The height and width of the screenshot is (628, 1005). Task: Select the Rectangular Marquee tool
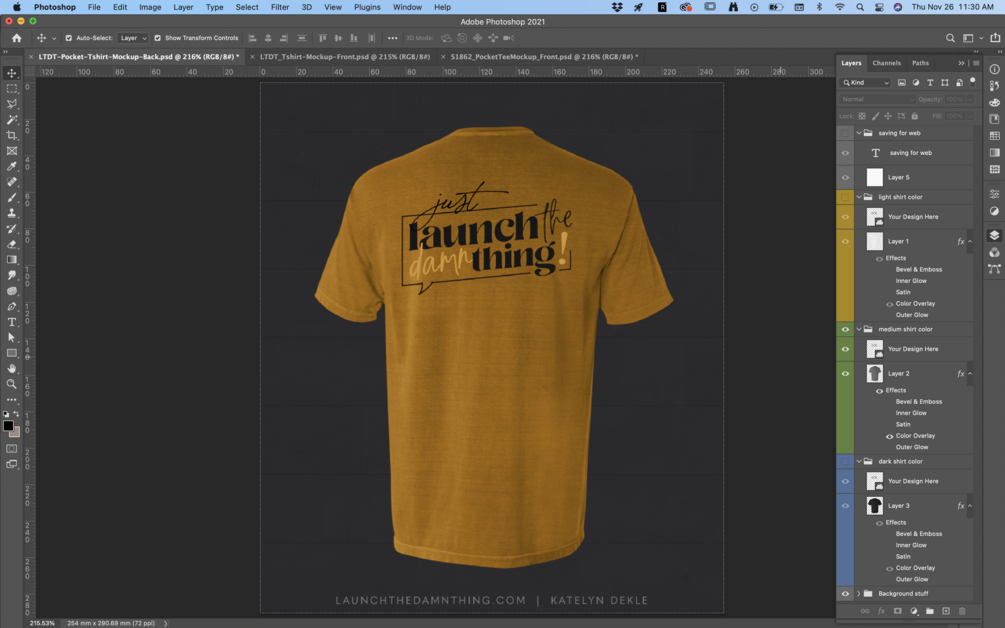[12, 88]
